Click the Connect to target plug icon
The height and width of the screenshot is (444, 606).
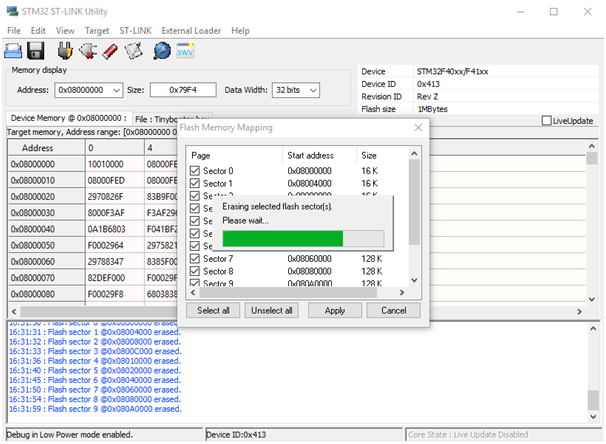(65, 51)
